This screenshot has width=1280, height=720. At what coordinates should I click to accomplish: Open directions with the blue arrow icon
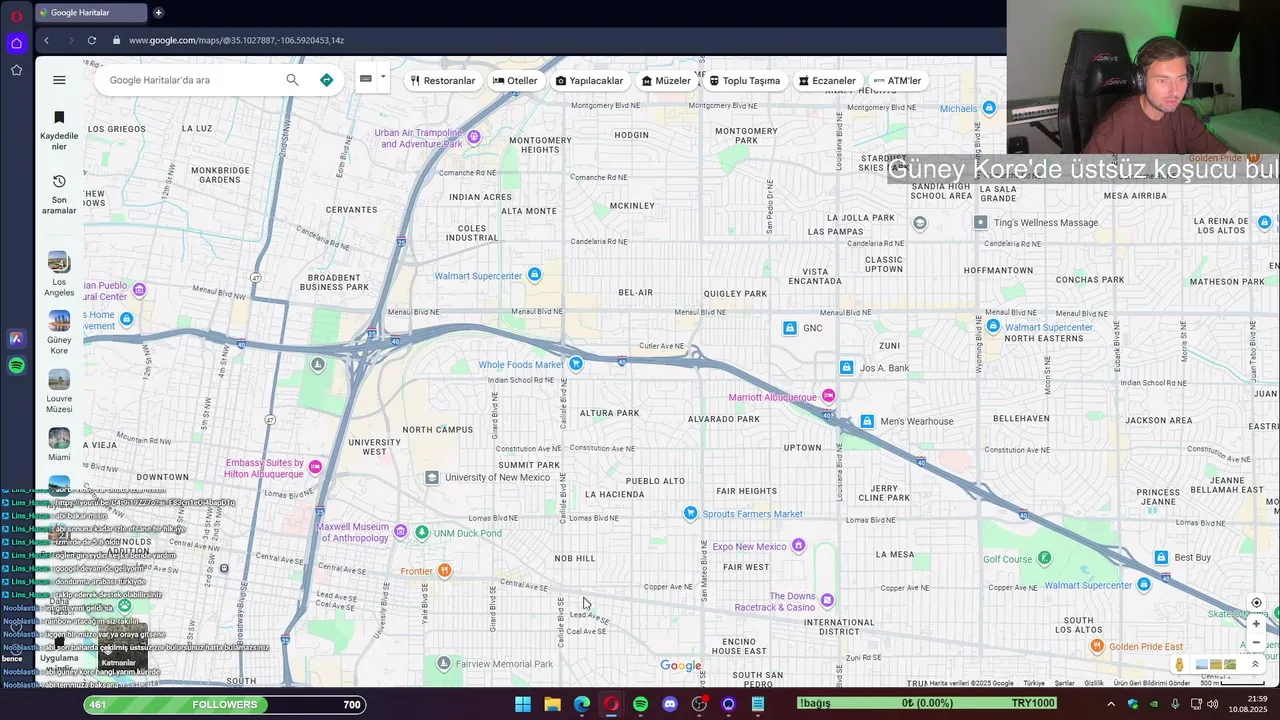(326, 80)
